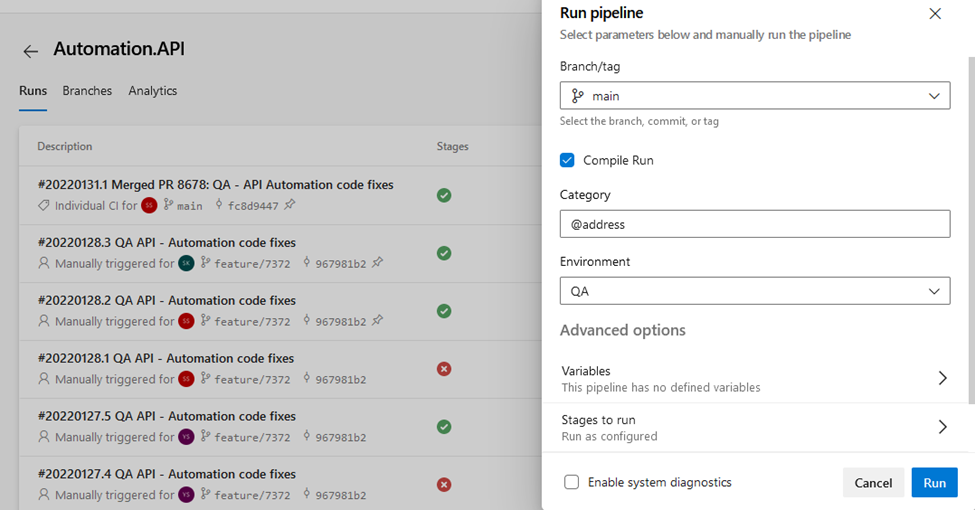Go back using the arrow beside Automation.API
The height and width of the screenshot is (510, 975).
[x=30, y=51]
